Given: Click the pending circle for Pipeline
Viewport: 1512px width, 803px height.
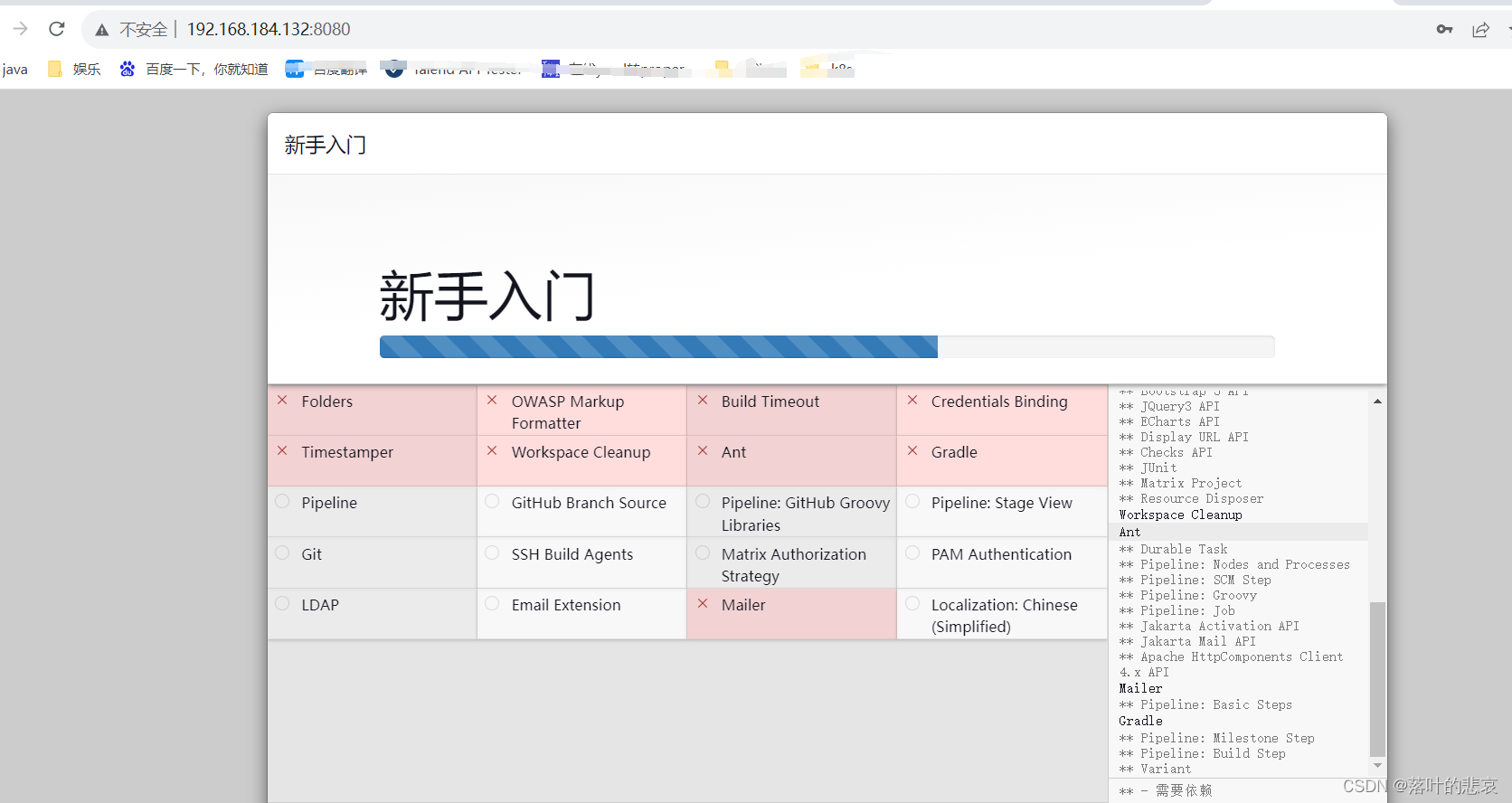Looking at the screenshot, I should click(x=282, y=501).
